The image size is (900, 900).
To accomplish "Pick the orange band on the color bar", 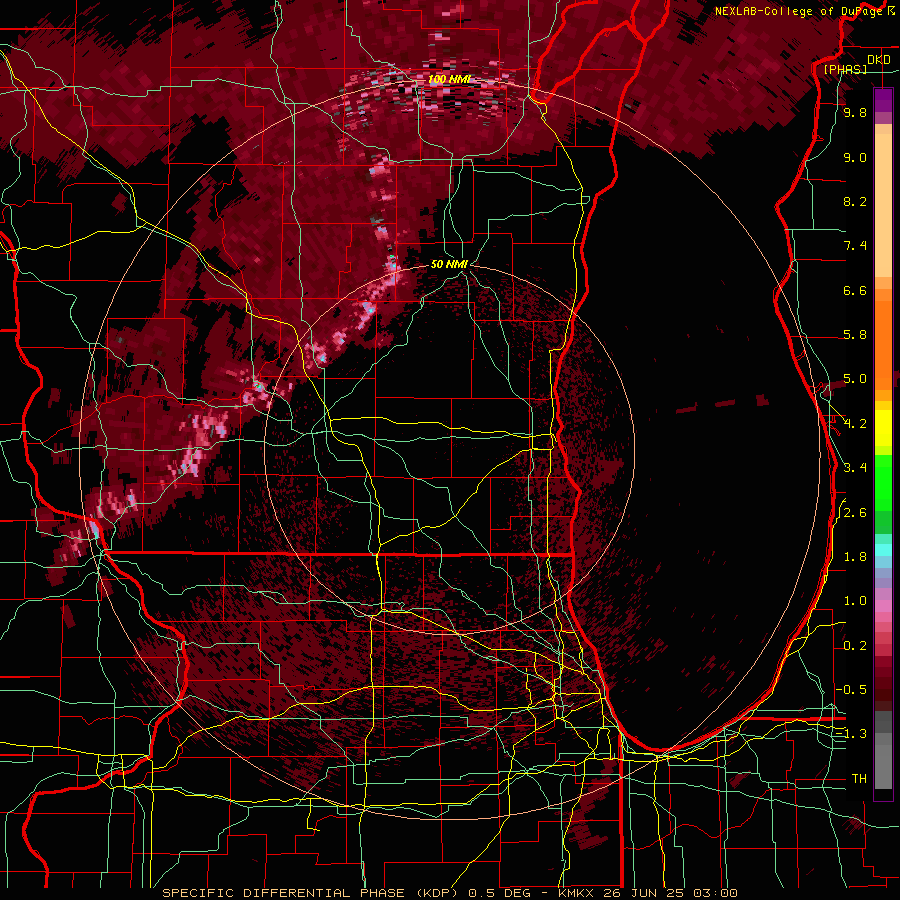I will 883,344.
